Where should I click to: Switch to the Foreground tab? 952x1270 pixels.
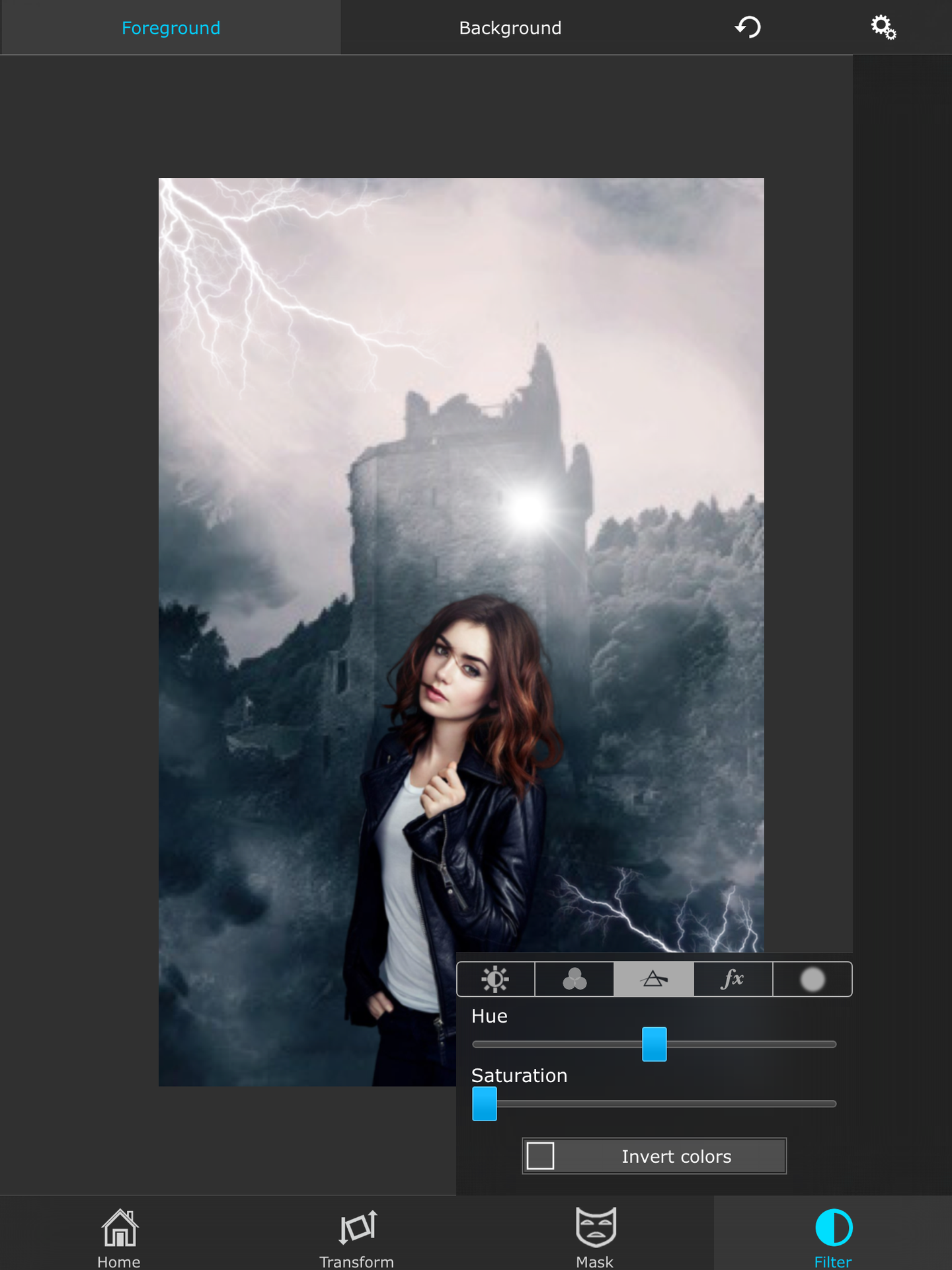(171, 28)
